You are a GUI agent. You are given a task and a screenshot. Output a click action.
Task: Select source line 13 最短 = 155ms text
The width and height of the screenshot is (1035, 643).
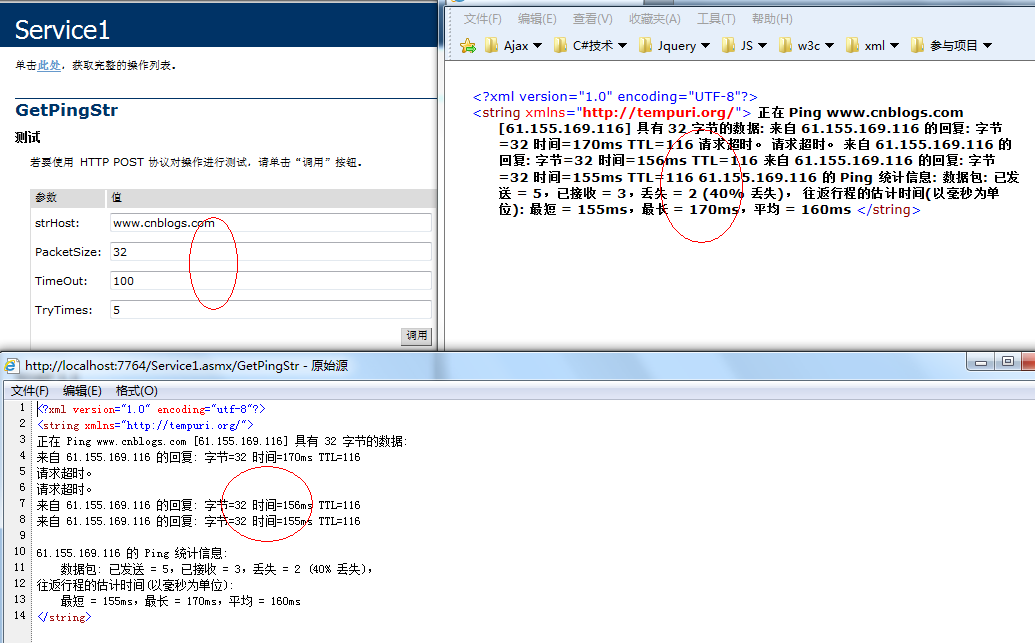click(x=180, y=601)
